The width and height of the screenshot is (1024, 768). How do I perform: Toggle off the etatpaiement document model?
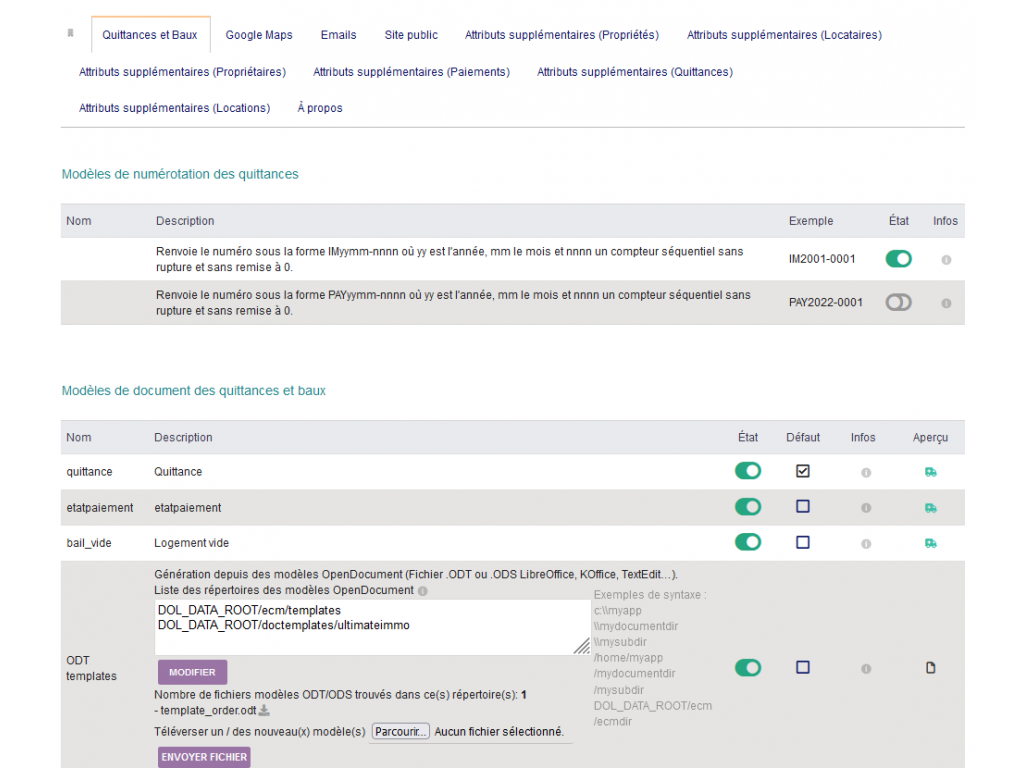(x=748, y=507)
